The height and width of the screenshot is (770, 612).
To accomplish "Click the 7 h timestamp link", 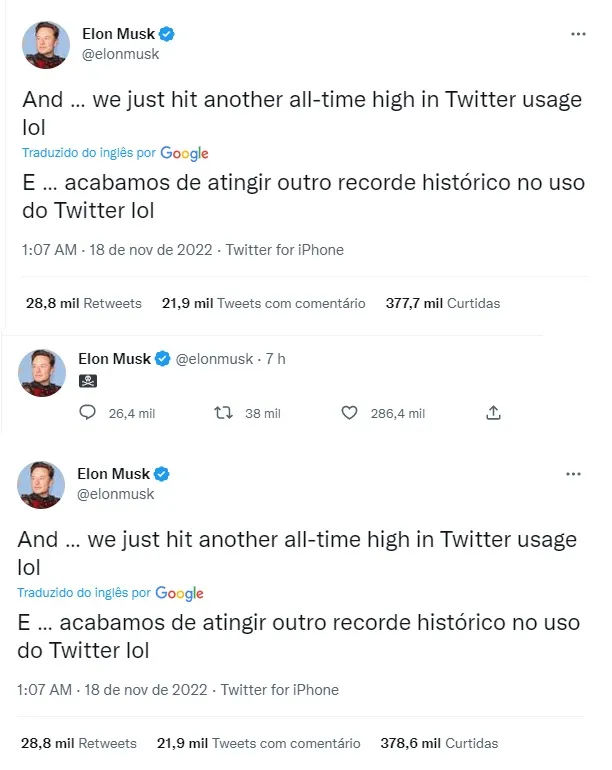I will [275, 359].
